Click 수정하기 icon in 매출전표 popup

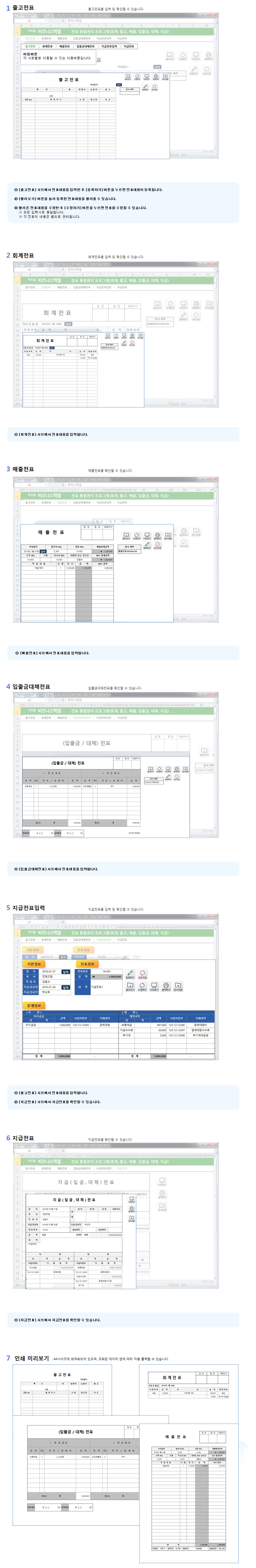click(x=137, y=536)
